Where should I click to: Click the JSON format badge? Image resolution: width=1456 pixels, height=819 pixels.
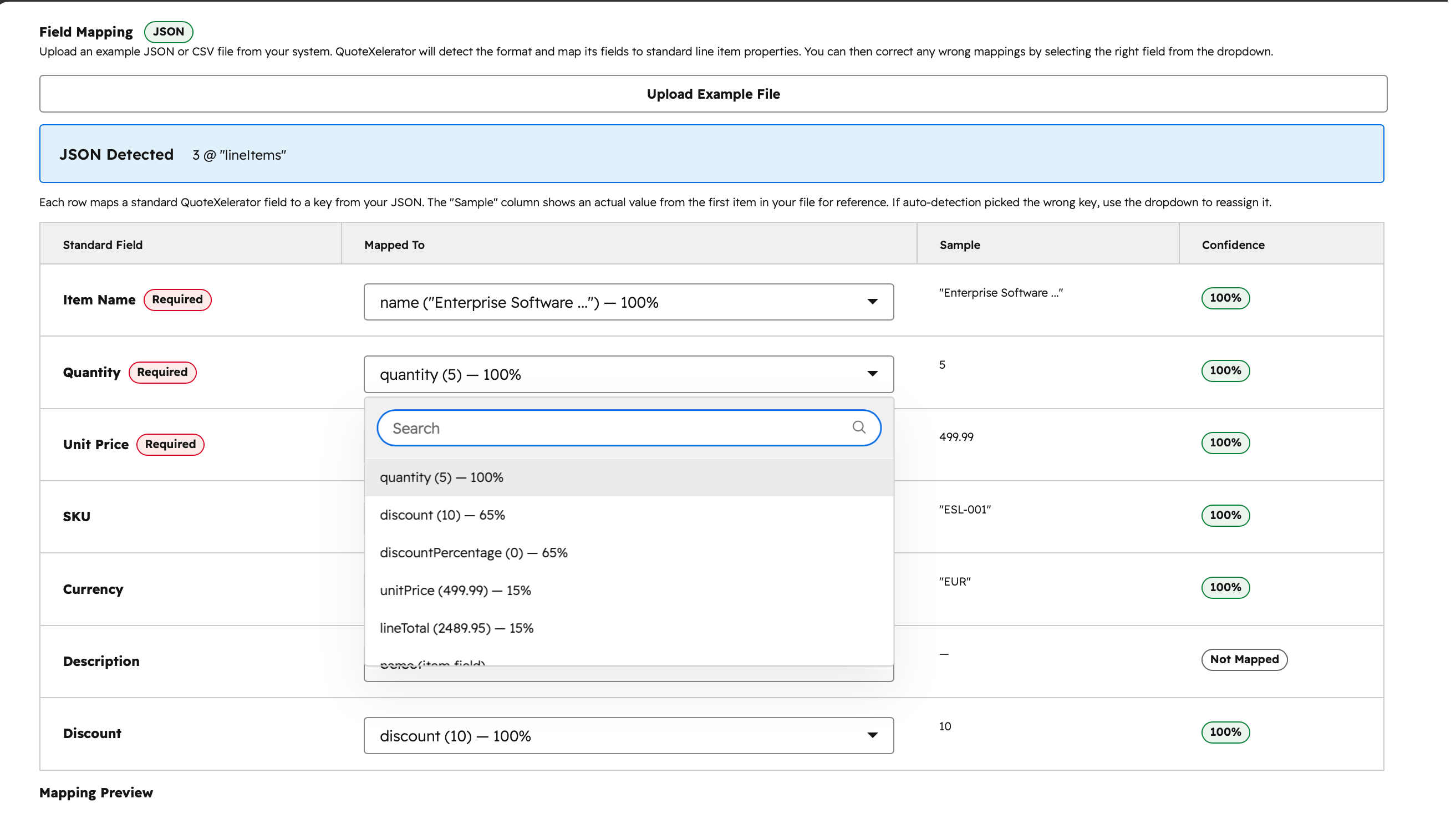click(170, 32)
